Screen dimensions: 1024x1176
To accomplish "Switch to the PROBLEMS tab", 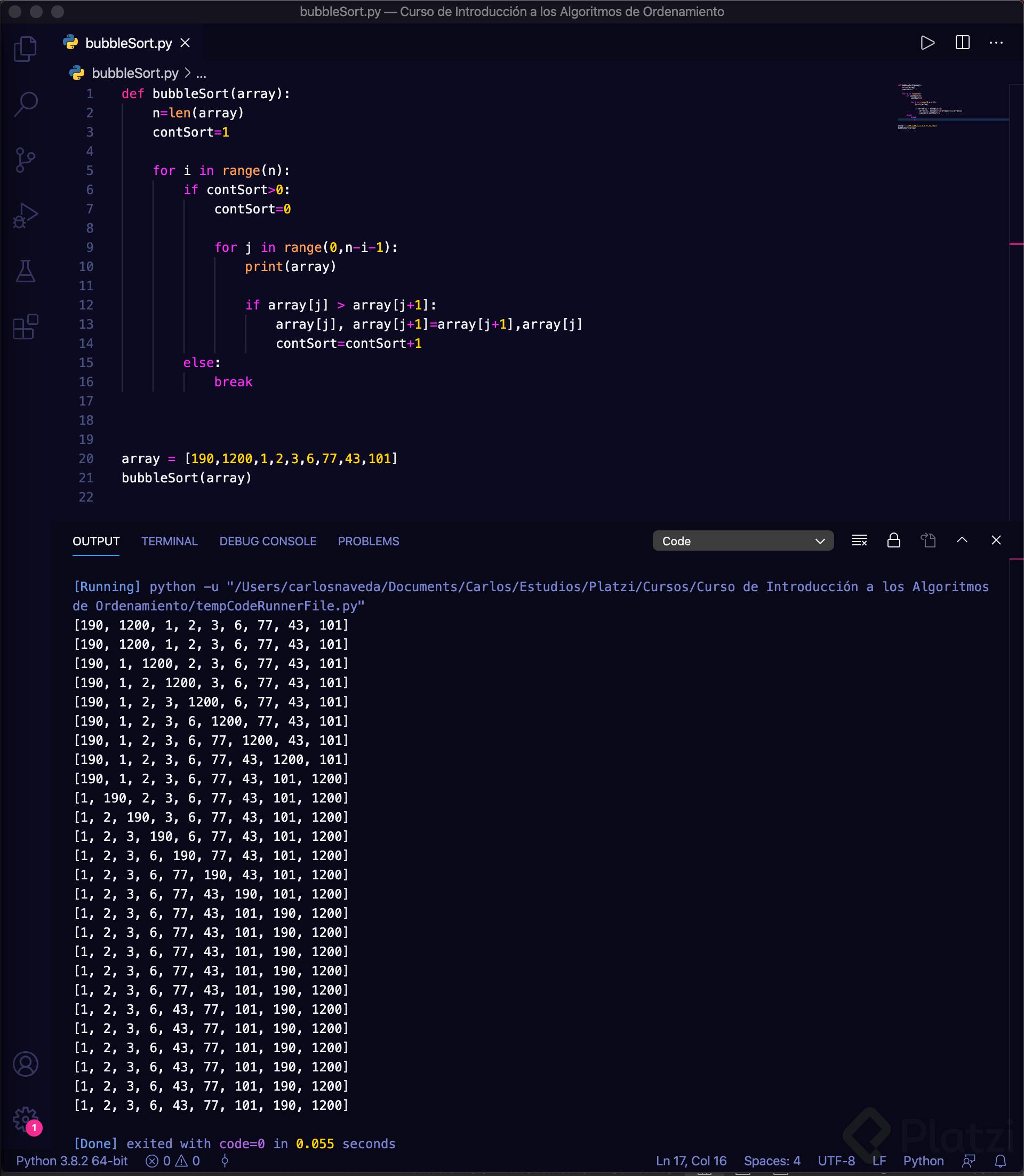I will [x=369, y=542].
